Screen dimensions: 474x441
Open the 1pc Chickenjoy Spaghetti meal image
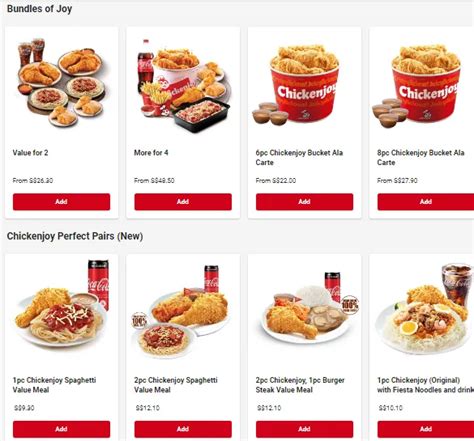pyautogui.click(x=61, y=305)
